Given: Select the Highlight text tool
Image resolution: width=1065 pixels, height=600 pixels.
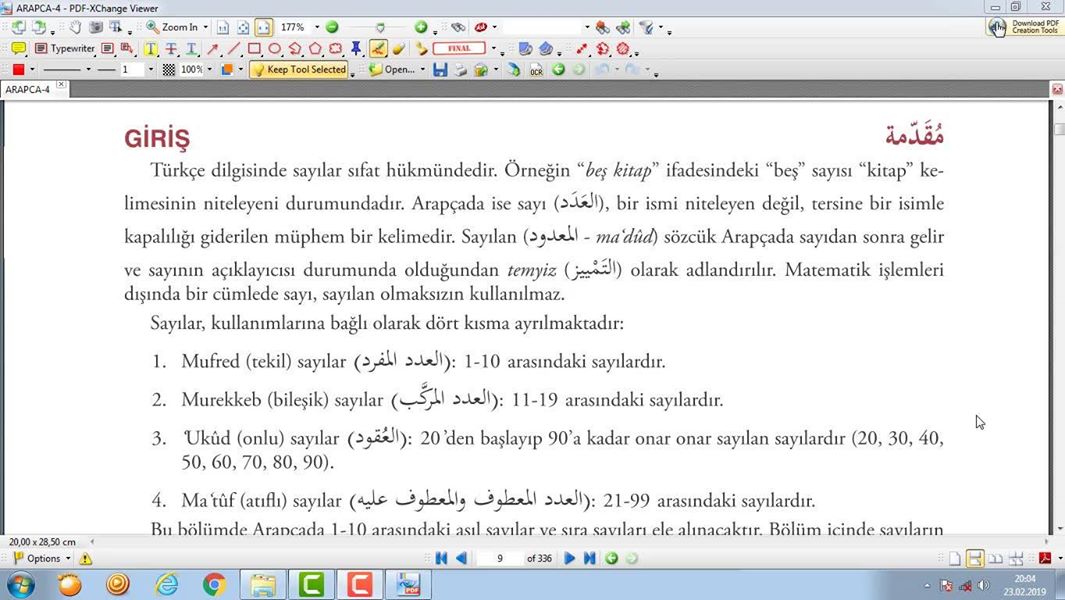Looking at the screenshot, I should pos(151,49).
